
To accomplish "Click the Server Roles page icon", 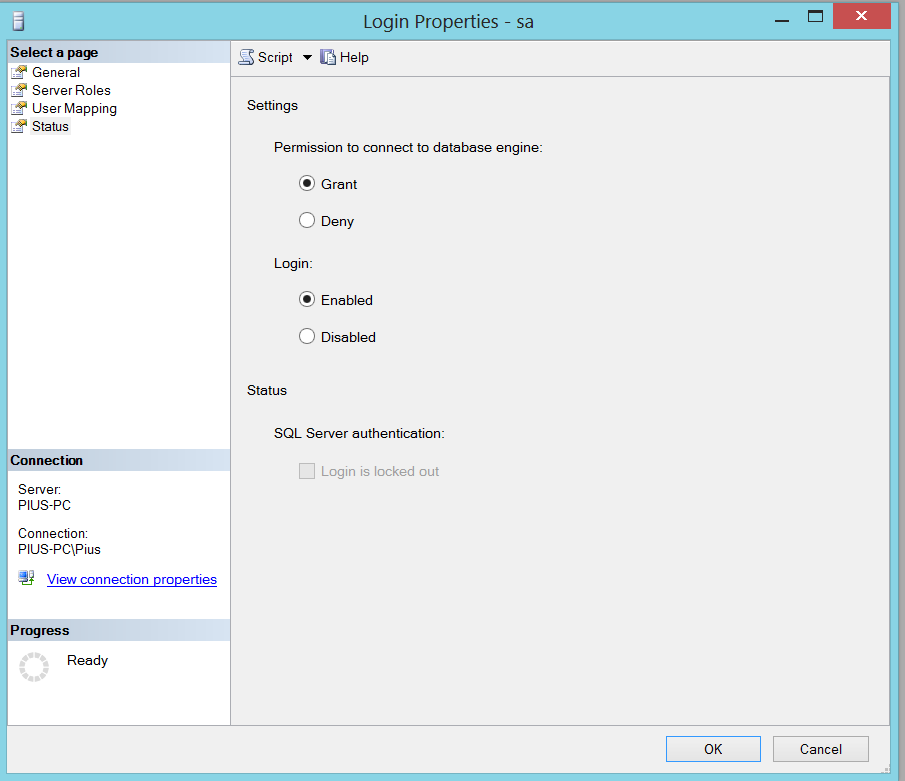I will 19,90.
